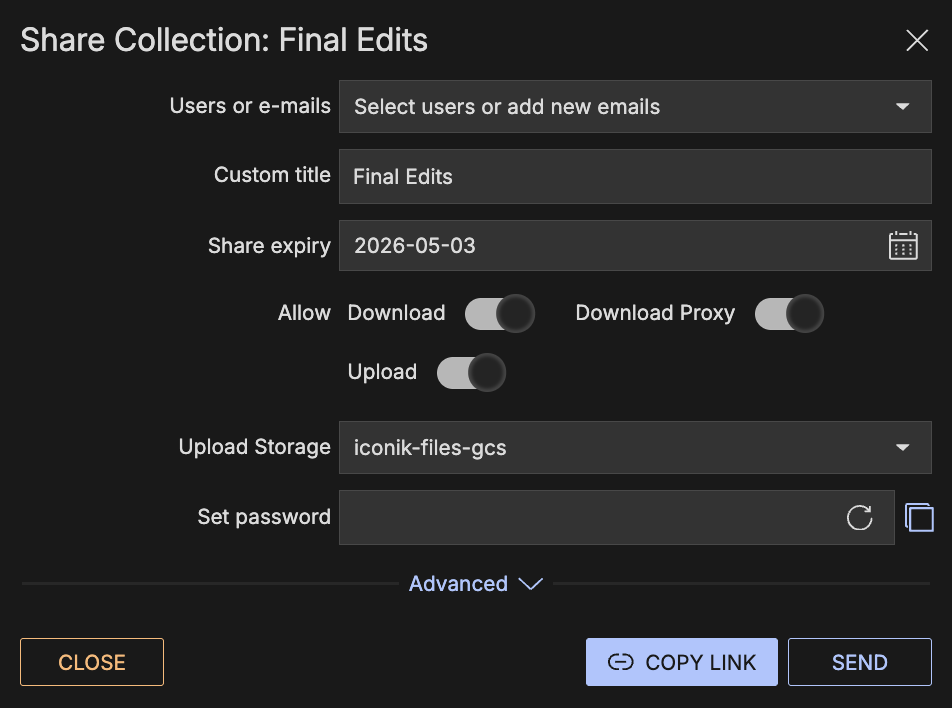Viewport: 952px width, 708px height.
Task: Click the Custom title field
Action: click(635, 177)
